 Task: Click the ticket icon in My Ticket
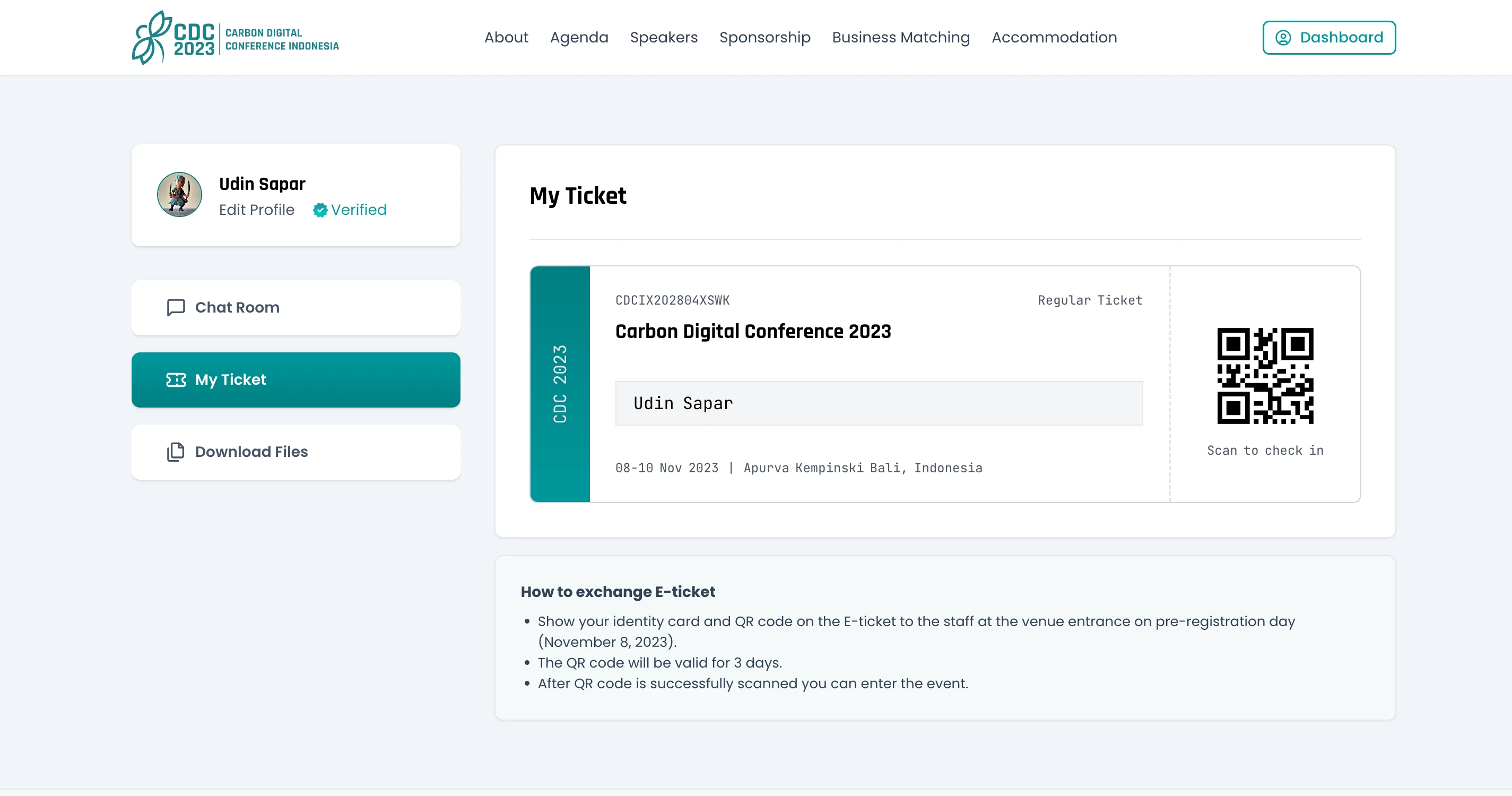pos(176,380)
